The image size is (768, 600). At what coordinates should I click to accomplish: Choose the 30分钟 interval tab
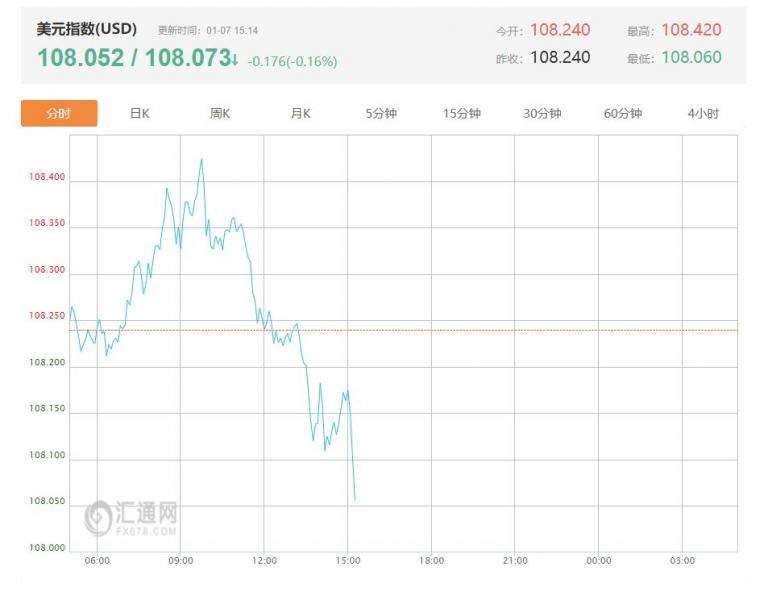[542, 114]
